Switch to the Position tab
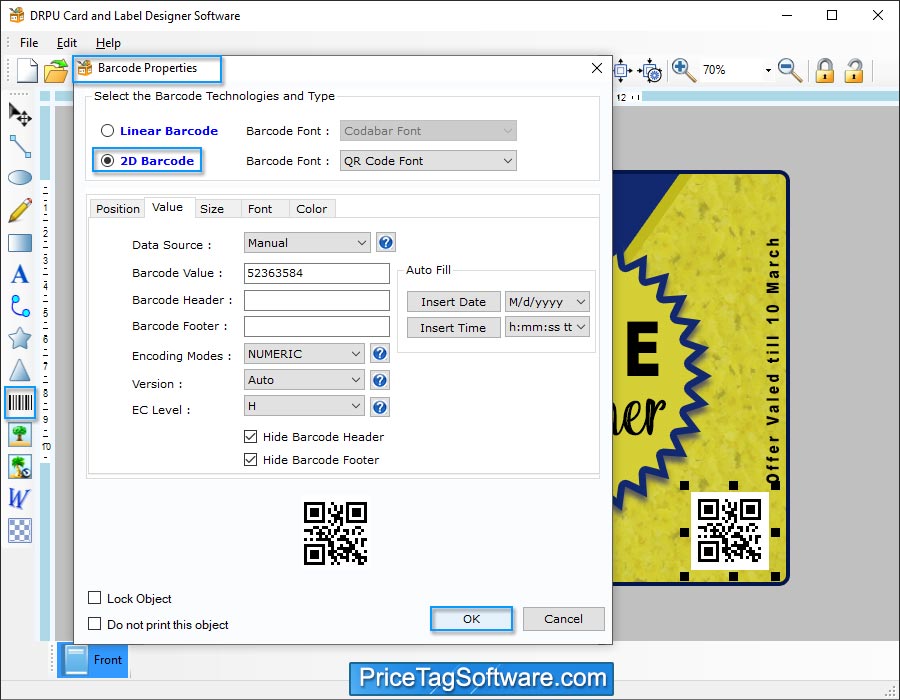 (x=118, y=209)
